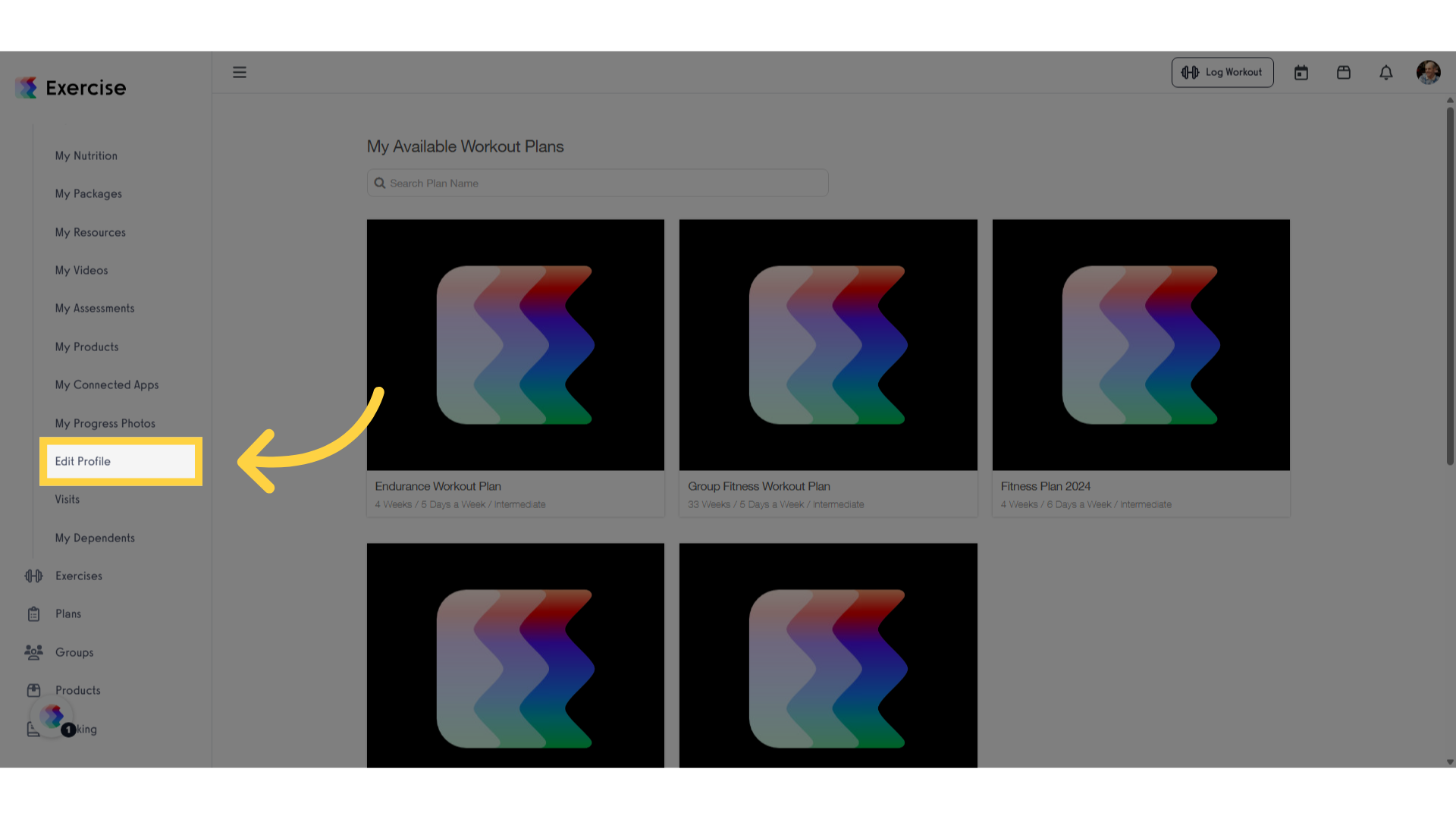Screen dimensions: 1456x819
Task: Open My Dependents
Action: (95, 538)
